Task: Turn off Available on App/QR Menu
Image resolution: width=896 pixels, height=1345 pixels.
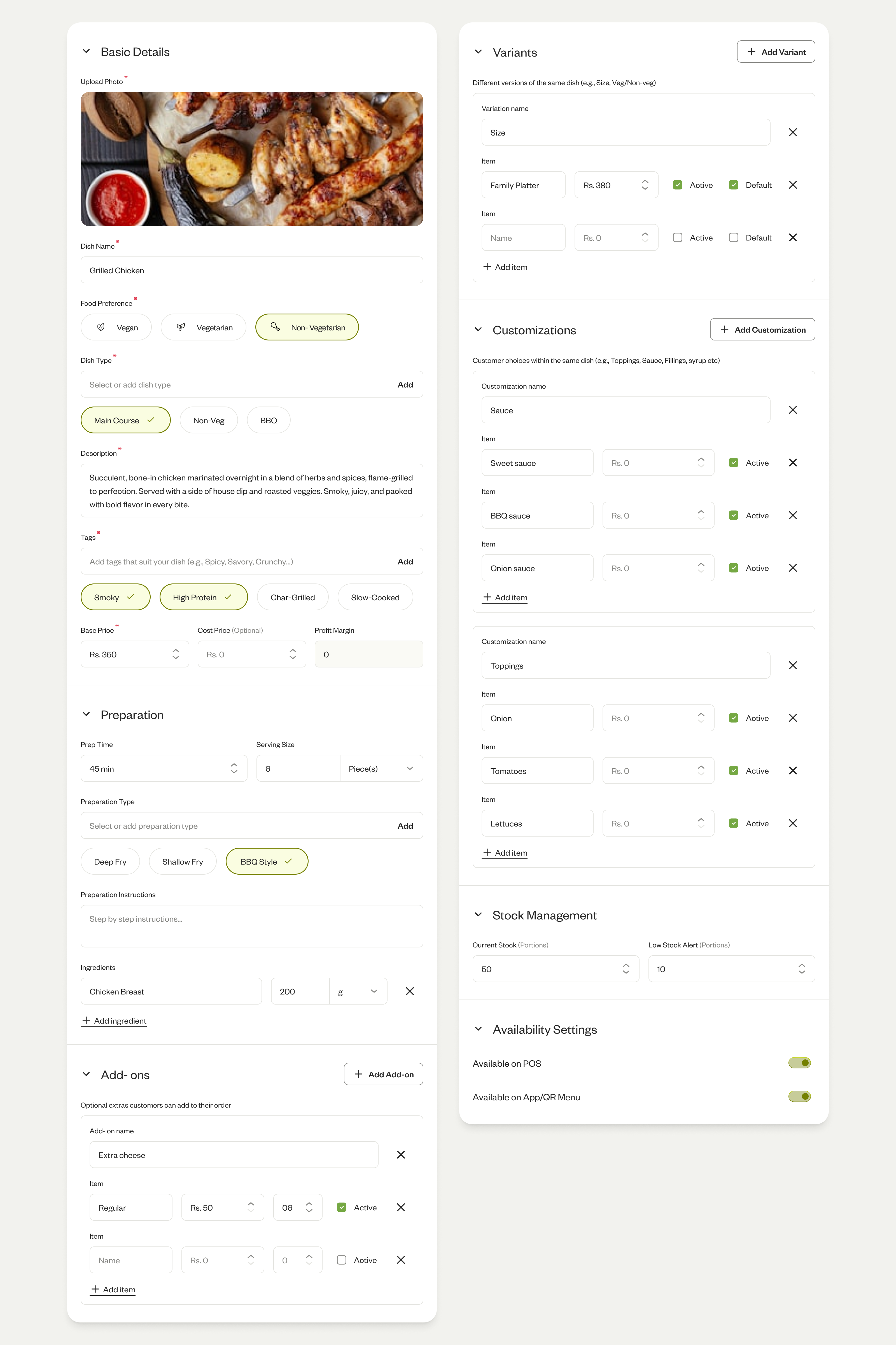Action: click(799, 1097)
